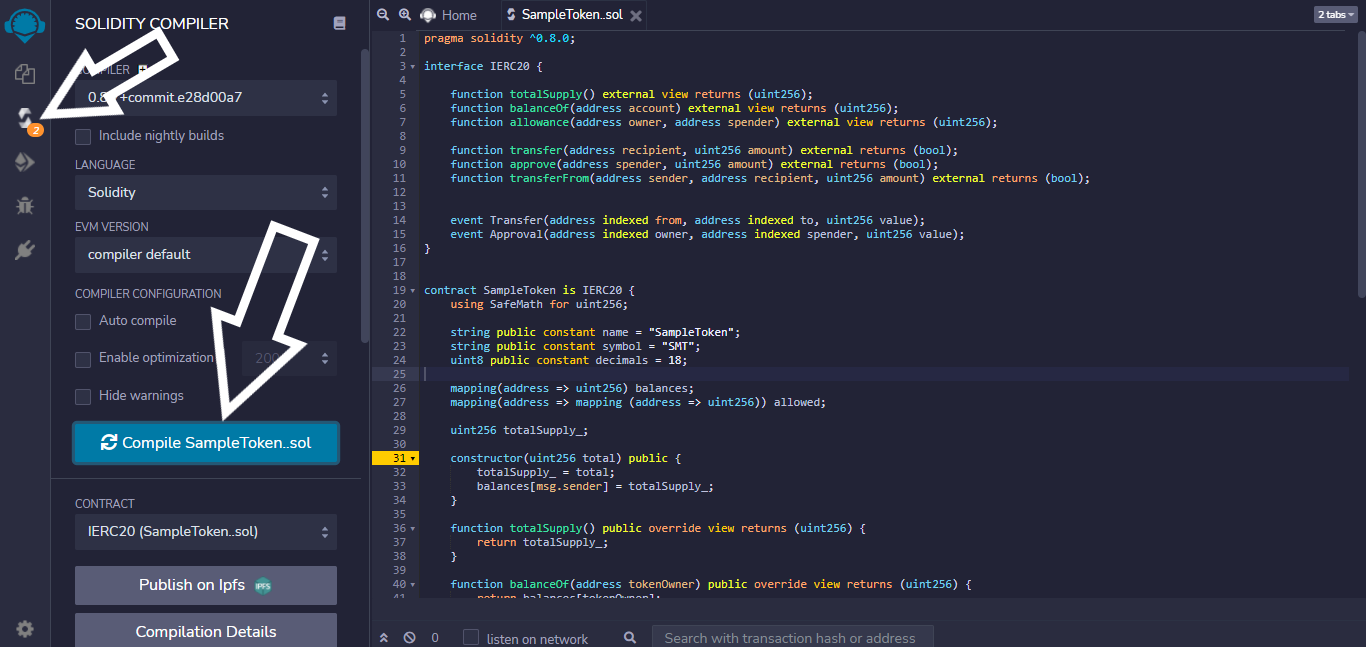This screenshot has height=647, width=1366.
Task: Clear the console with the ban icon
Action: coord(409,637)
